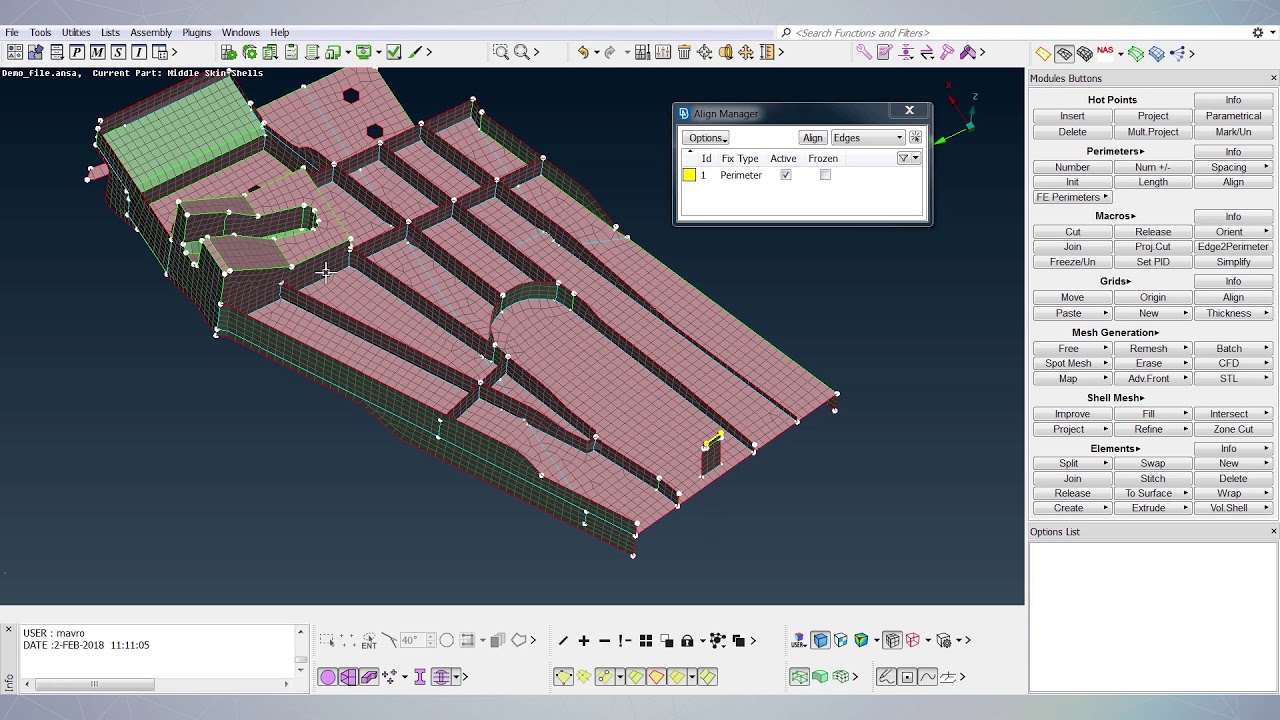Screen dimensions: 1280x720
Task: Click the pin icon beside Edges dropdown
Action: [915, 138]
